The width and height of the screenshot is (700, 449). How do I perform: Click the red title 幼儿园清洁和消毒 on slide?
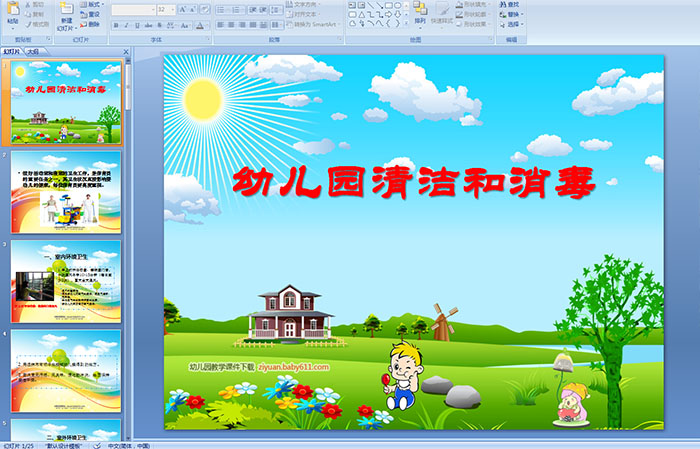[x=414, y=182]
